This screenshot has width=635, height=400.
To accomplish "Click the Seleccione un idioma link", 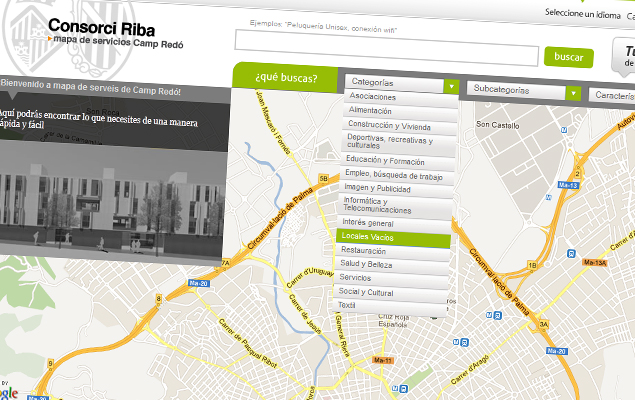I will coord(582,14).
